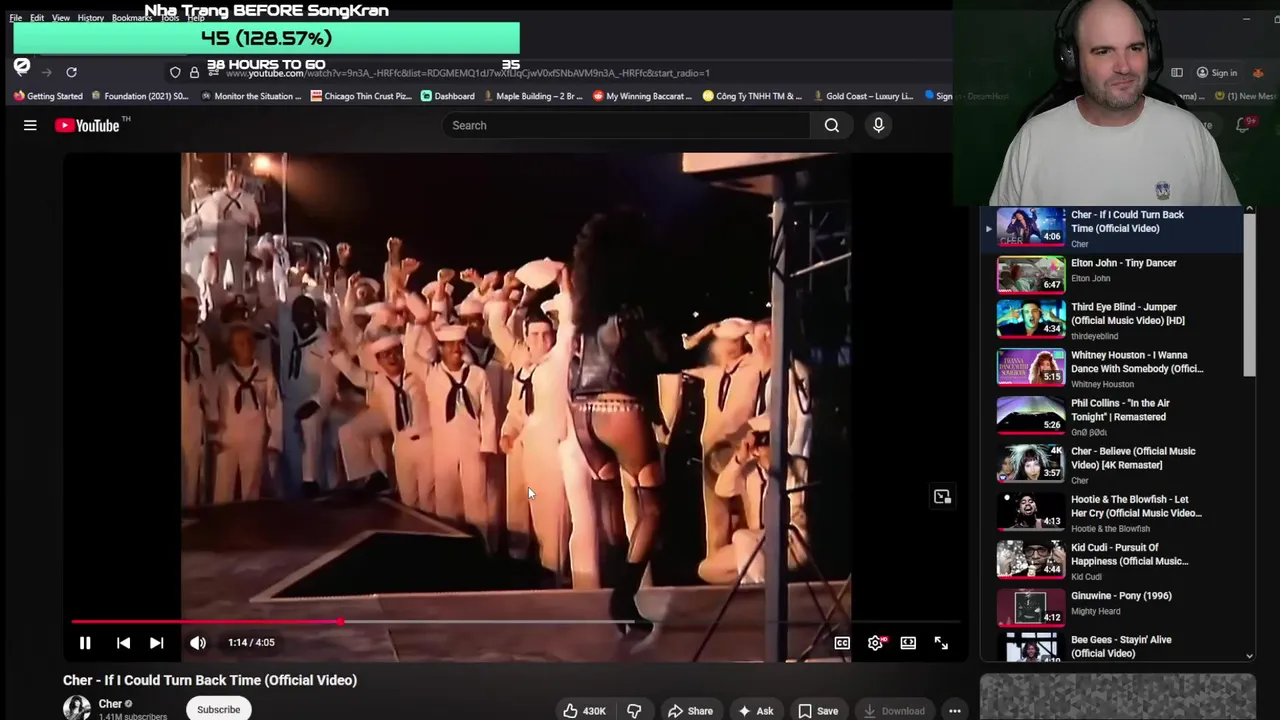
Task: Click Sign in at browser top right
Action: click(1217, 73)
